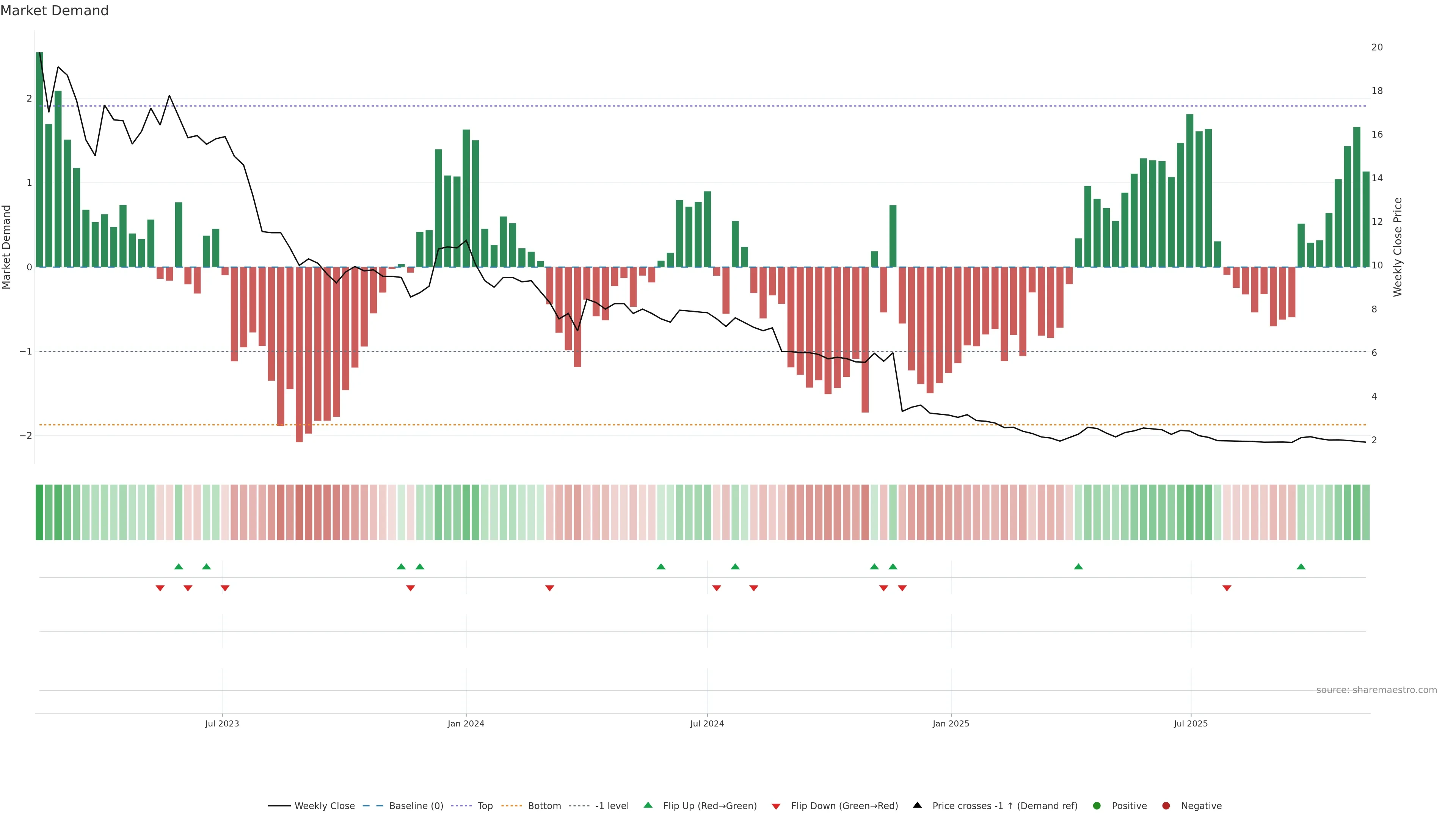1456x819 pixels.
Task: Click the black Weekly Close line legend symbol
Action: click(279, 805)
